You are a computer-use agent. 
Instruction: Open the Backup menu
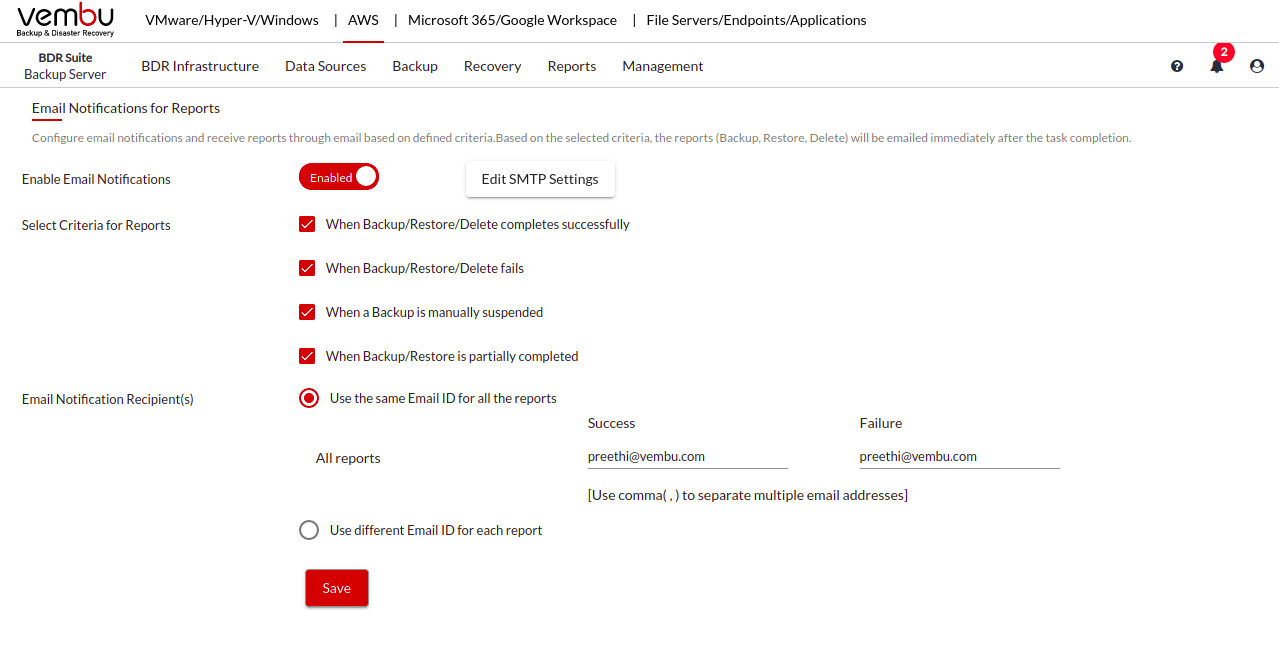(415, 66)
